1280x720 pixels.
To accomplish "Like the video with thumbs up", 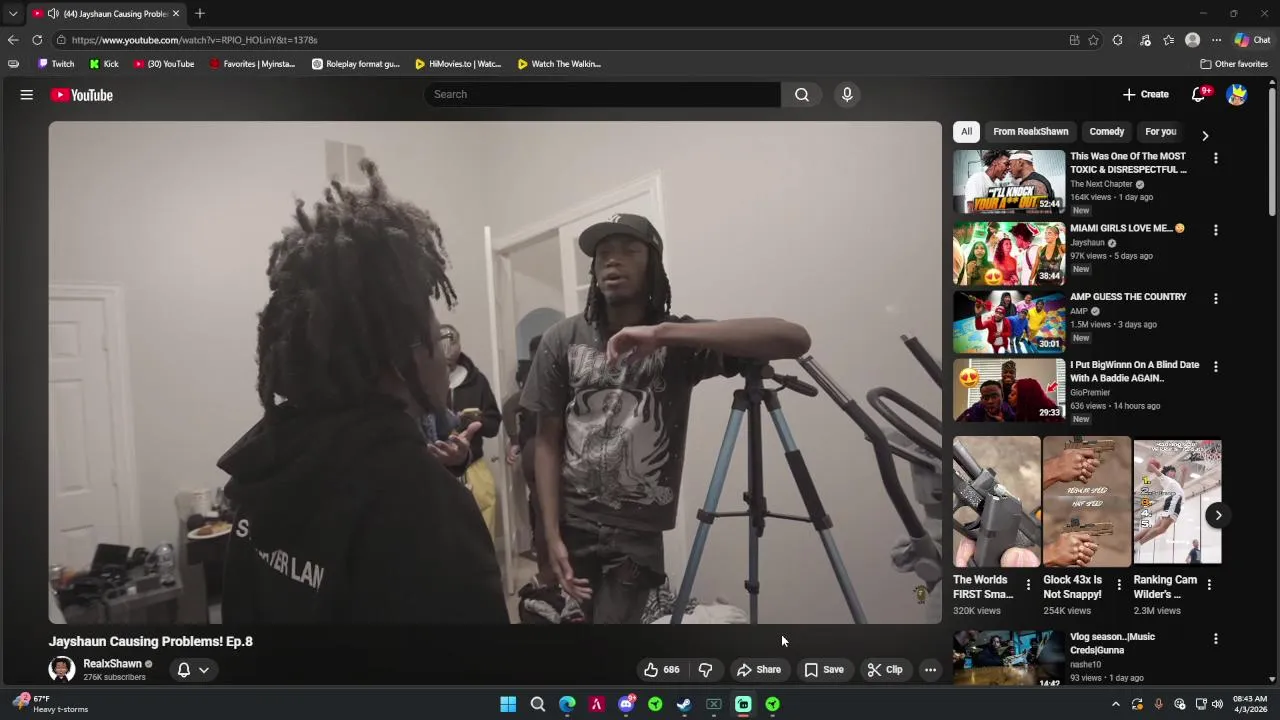I will click(x=660, y=670).
